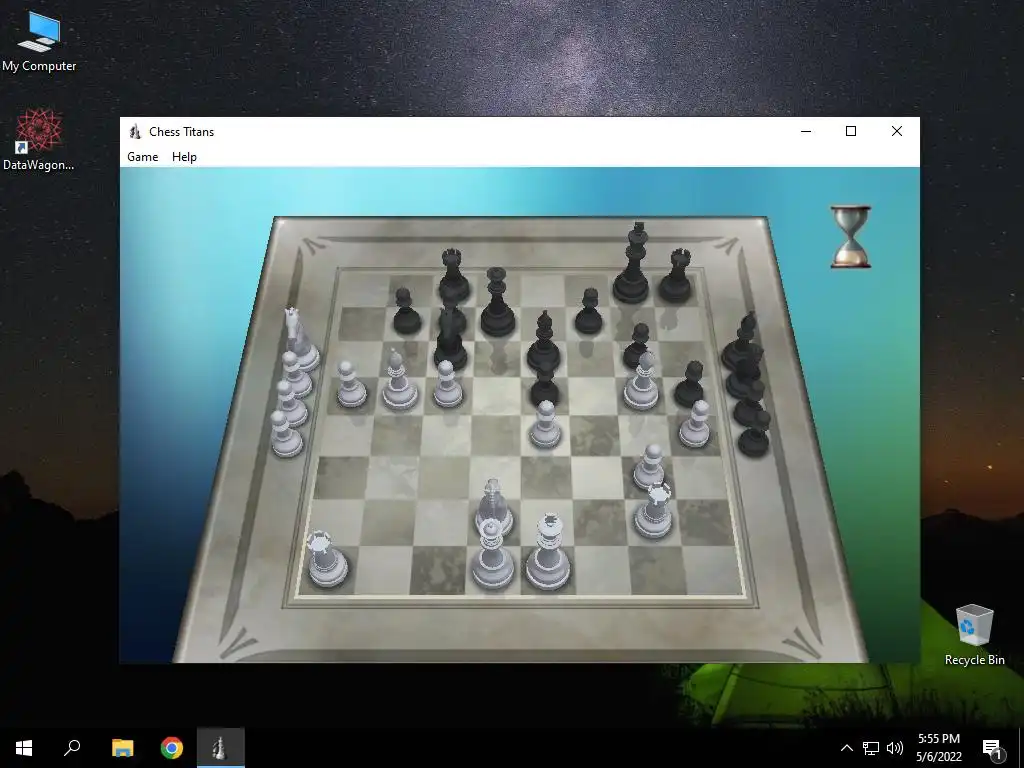Show hidden system tray icons
This screenshot has height=768, width=1024.
pos(846,748)
